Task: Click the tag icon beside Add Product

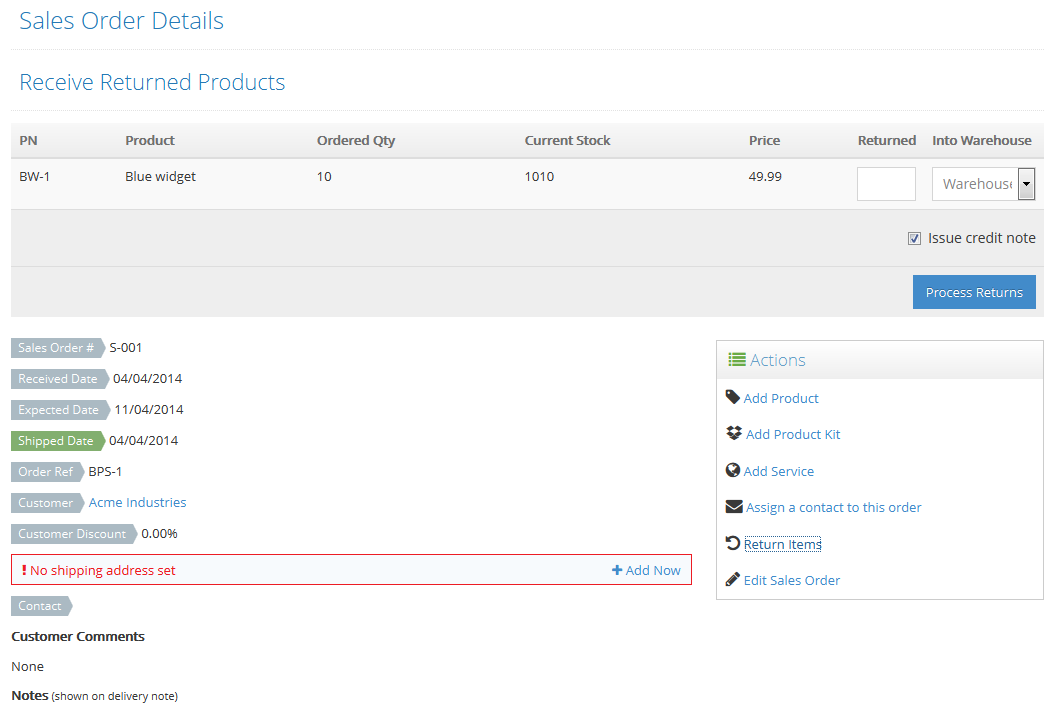Action: point(732,397)
